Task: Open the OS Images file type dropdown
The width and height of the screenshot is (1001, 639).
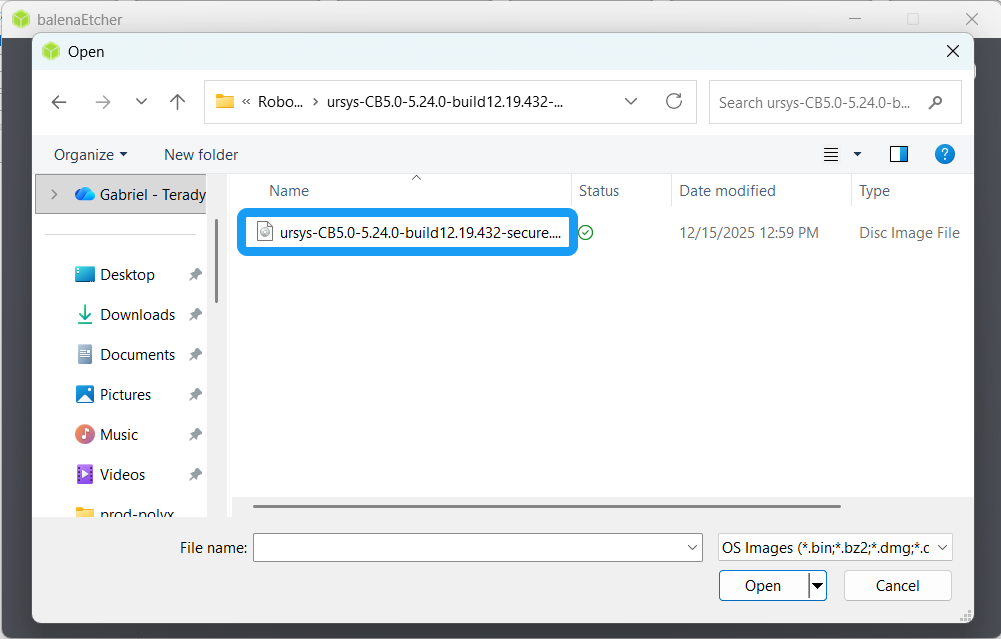Action: coord(835,547)
